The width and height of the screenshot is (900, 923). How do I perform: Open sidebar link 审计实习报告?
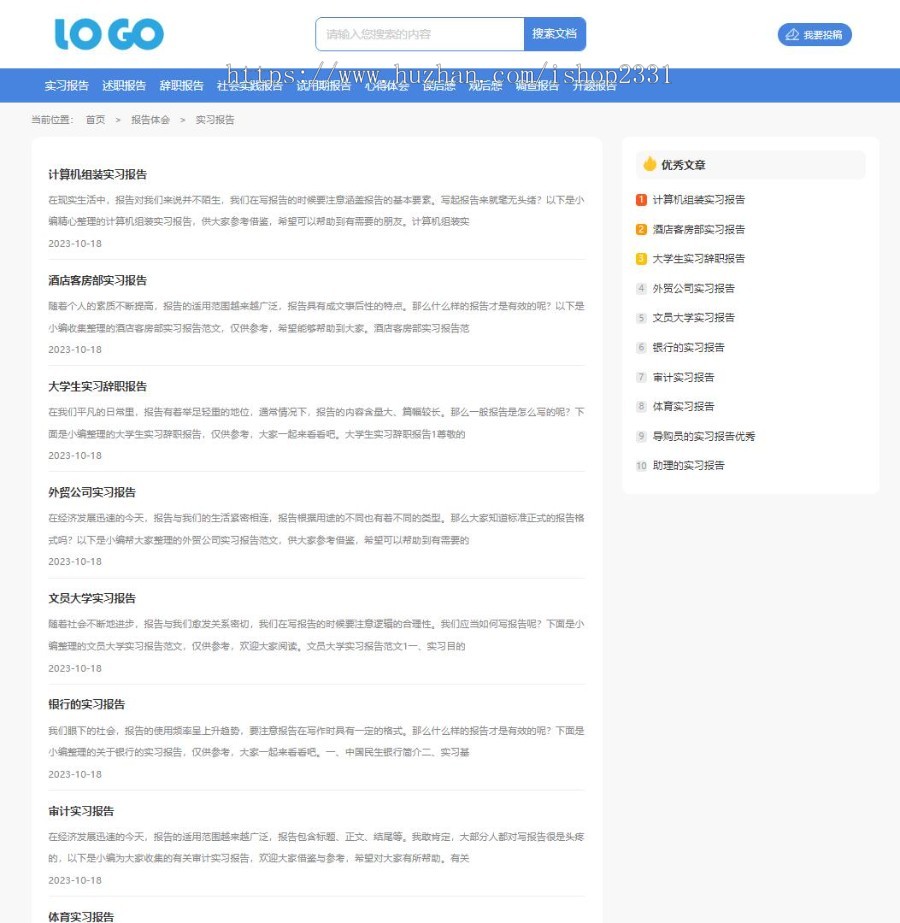click(683, 377)
